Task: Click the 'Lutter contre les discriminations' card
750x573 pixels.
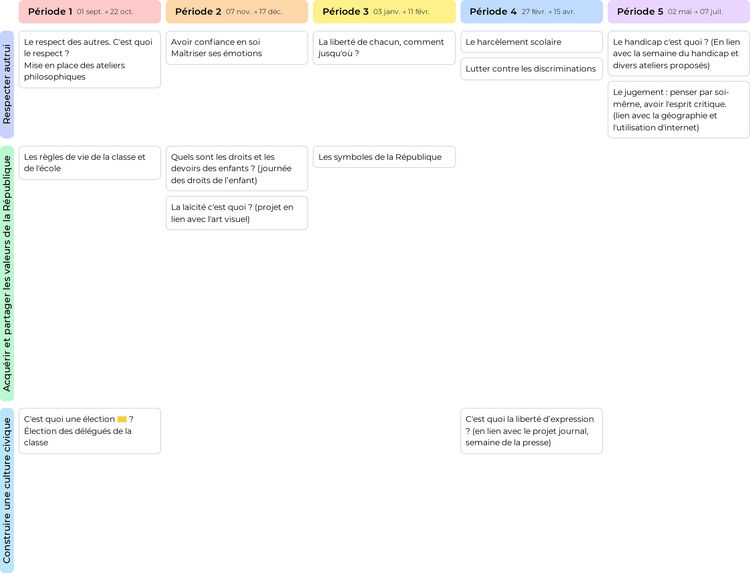Action: point(531,69)
